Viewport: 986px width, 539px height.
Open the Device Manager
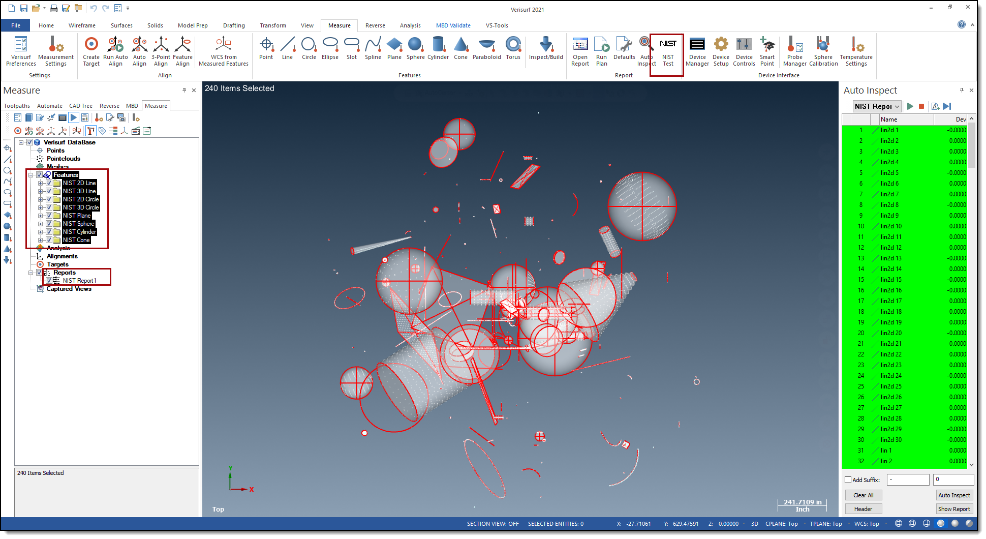697,51
